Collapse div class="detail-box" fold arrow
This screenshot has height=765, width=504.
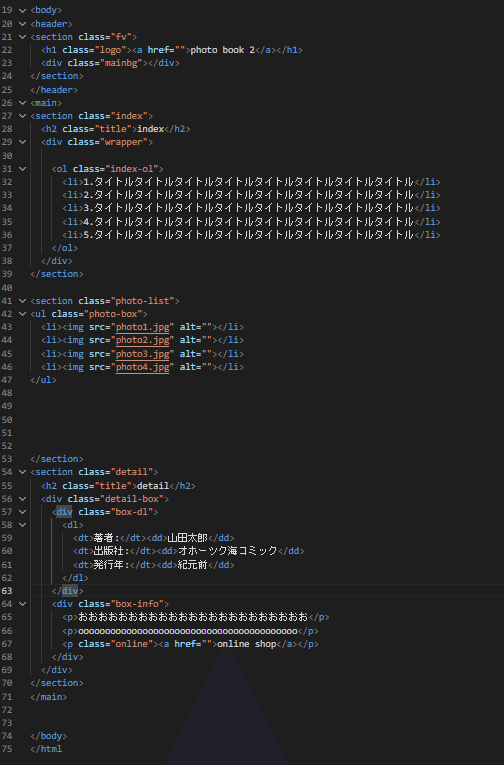(22, 499)
